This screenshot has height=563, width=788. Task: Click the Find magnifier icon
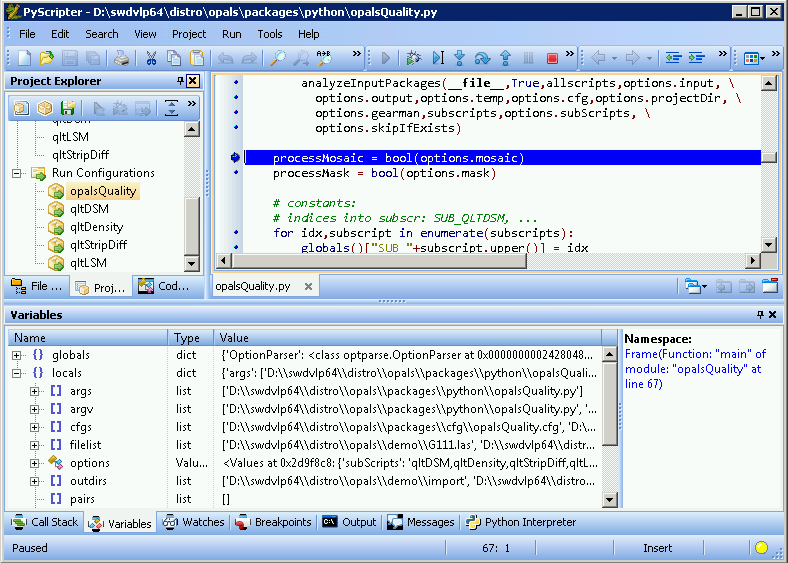pyautogui.click(x=277, y=58)
